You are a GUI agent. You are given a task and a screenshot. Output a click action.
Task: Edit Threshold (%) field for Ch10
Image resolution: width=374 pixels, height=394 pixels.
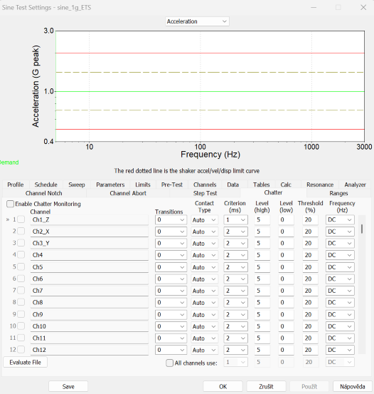310,326
